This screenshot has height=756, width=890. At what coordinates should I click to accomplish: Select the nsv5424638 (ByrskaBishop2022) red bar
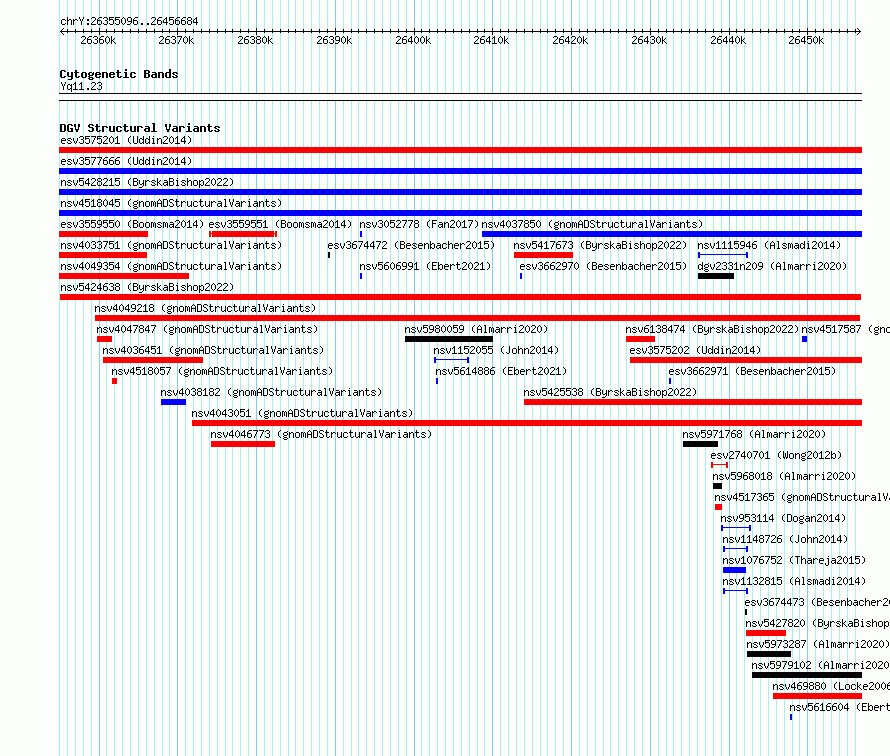coord(460,297)
